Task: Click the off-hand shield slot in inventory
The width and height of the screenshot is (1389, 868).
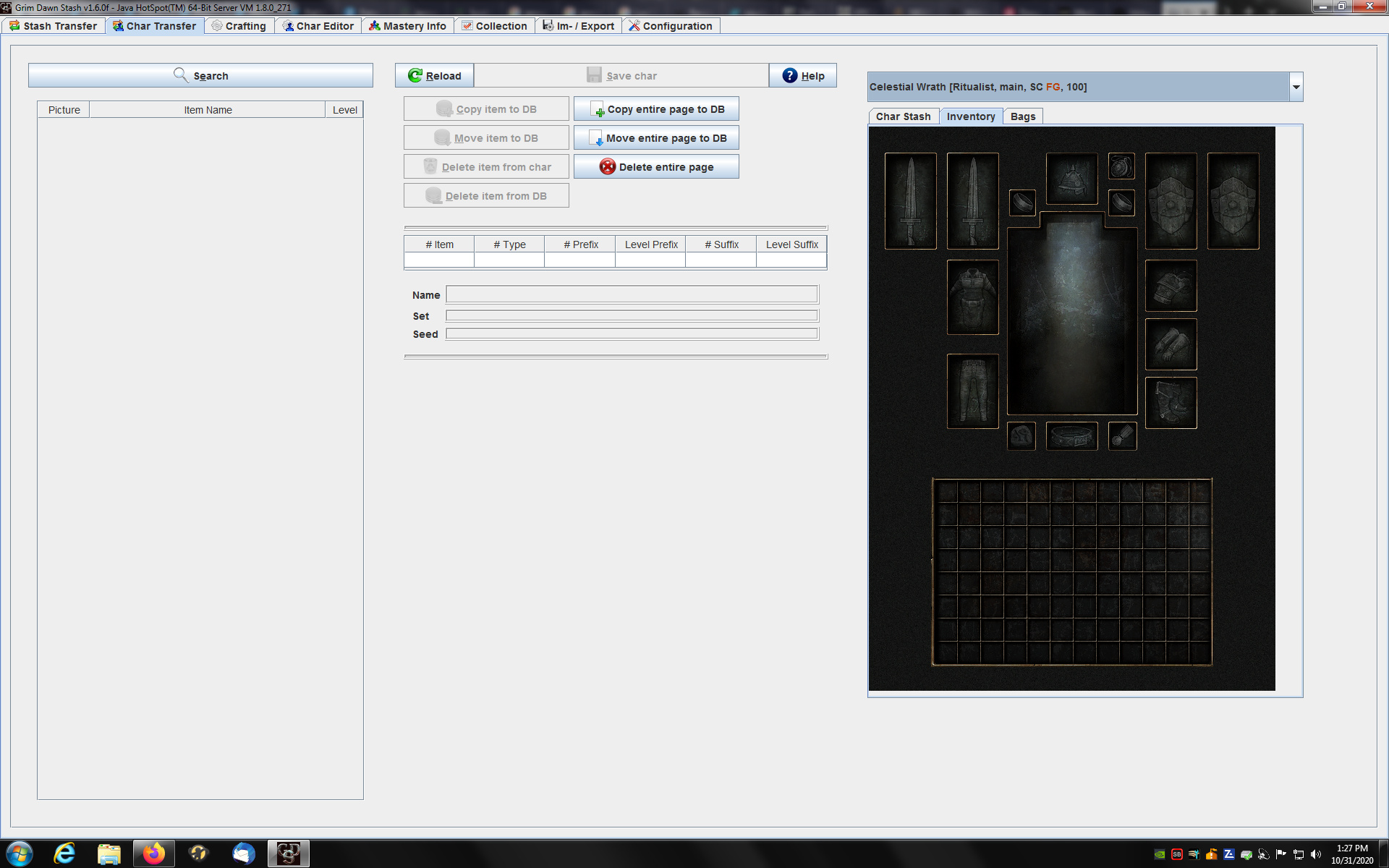Action: point(1171,200)
